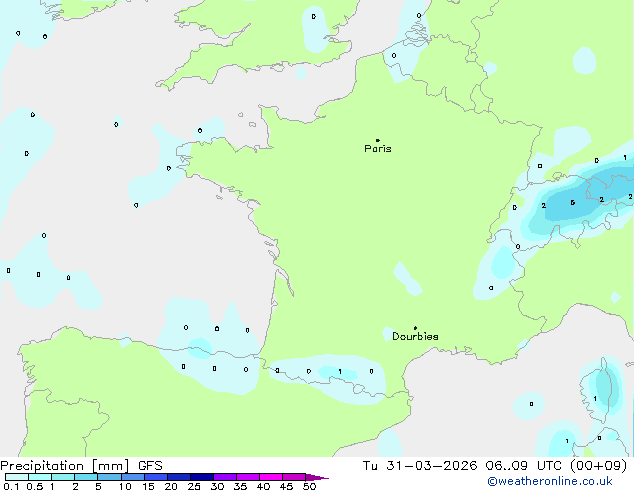This screenshot has height=490, width=634.
Task: Click the Dourbies location dot marker
Action: [415, 328]
